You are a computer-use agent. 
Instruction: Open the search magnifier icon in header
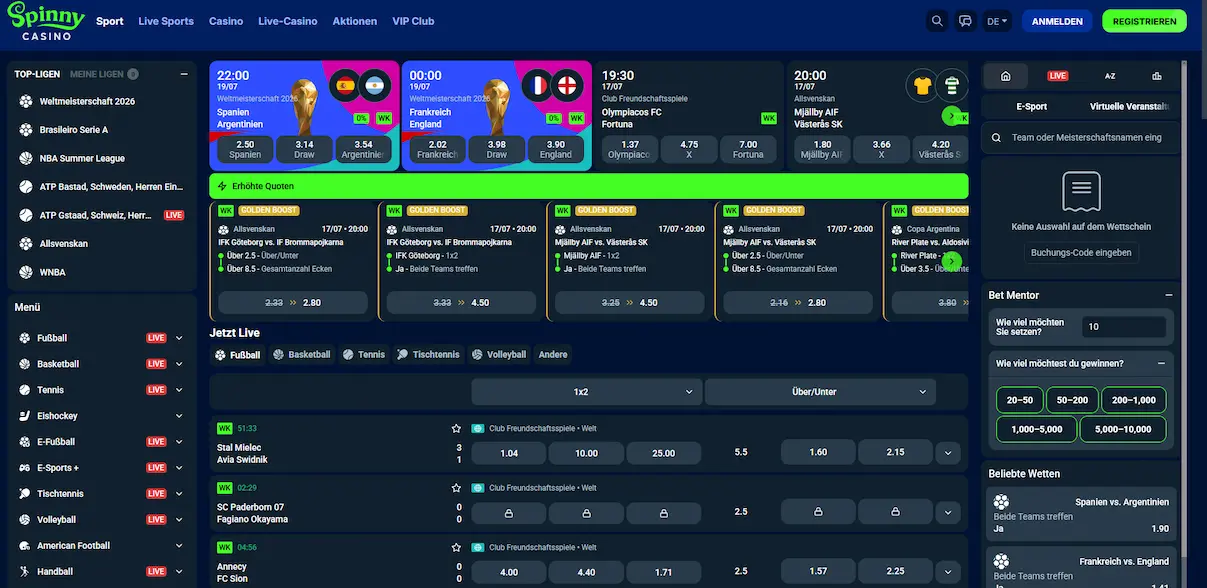pyautogui.click(x=937, y=21)
